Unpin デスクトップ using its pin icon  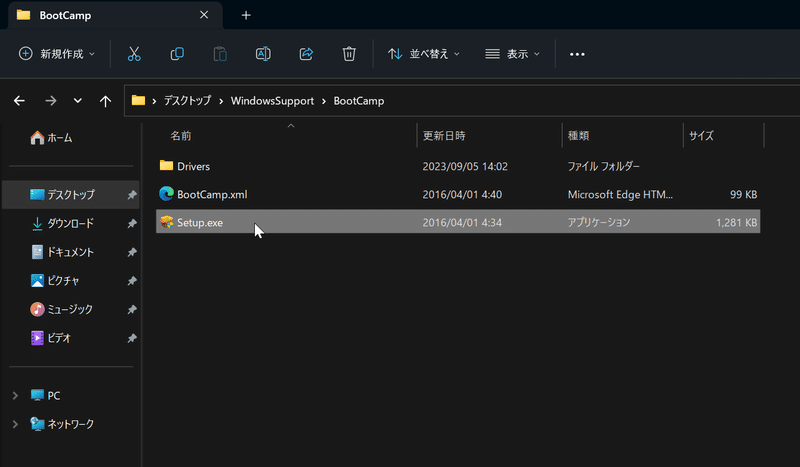132,194
